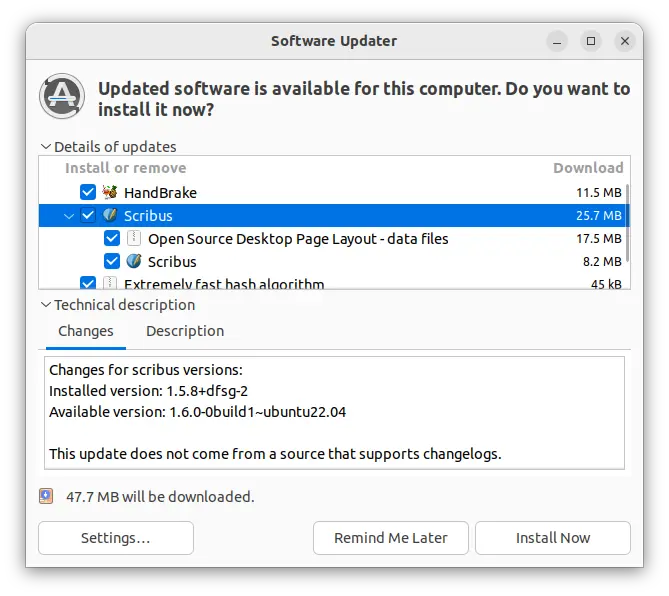
Task: Open the Settings… dialog
Action: point(115,538)
